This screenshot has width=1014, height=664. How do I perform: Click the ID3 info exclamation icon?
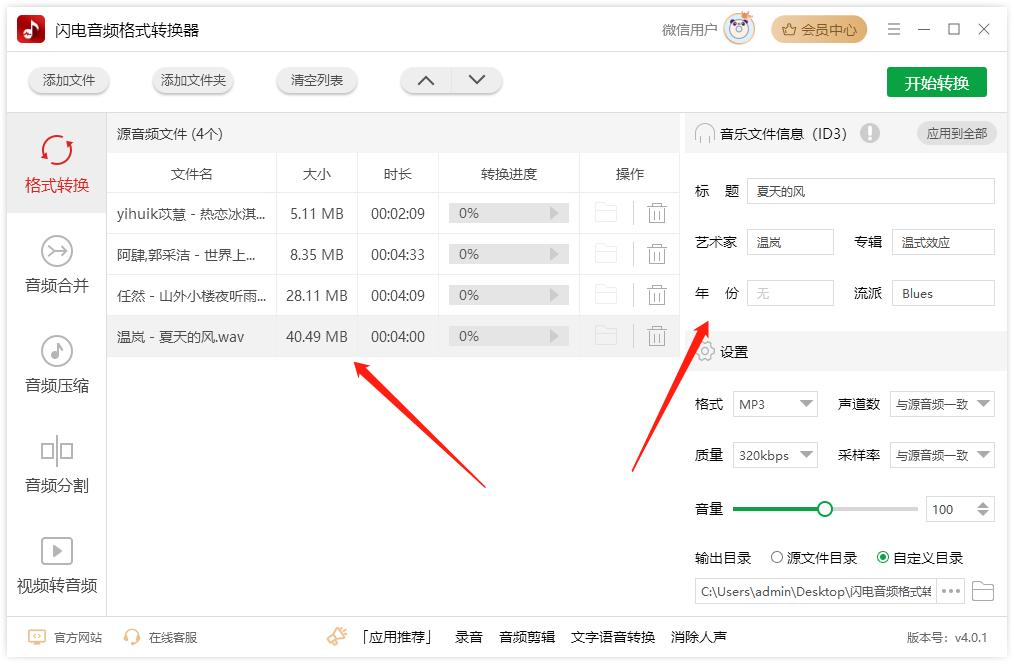[x=870, y=132]
